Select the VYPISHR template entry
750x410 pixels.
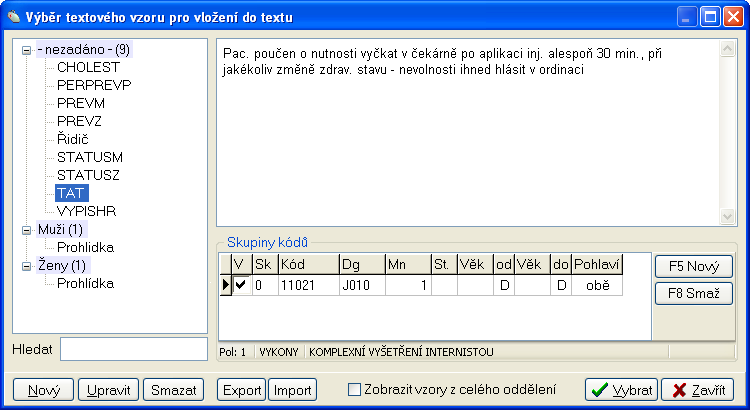tap(86, 211)
